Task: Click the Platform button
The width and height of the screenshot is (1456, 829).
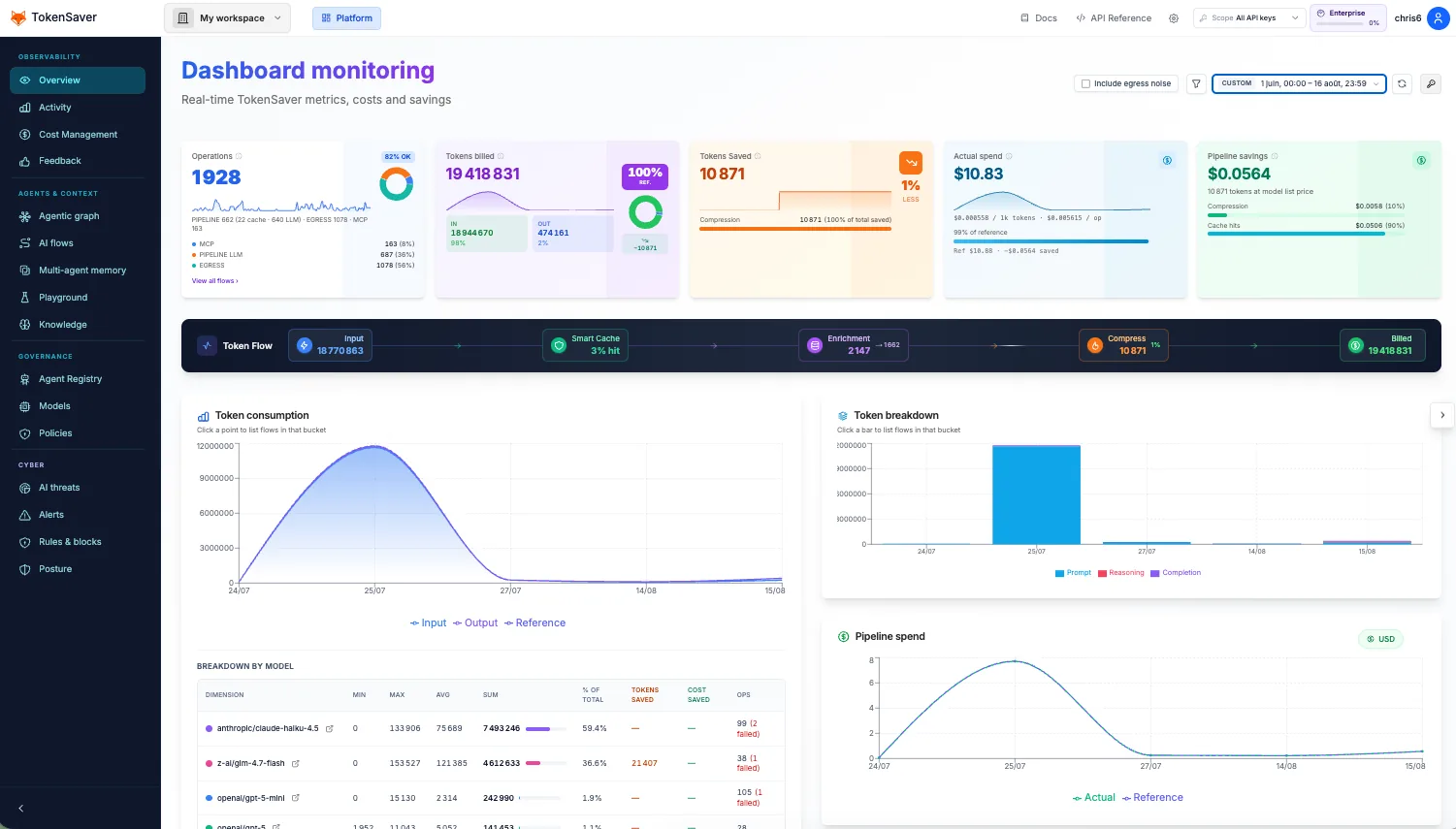Action: [x=346, y=18]
